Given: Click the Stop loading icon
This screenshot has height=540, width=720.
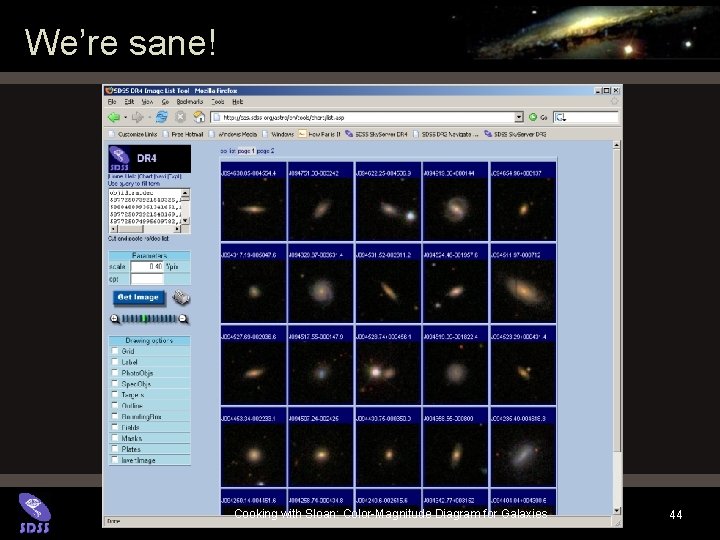Looking at the screenshot, I should click(x=180, y=117).
